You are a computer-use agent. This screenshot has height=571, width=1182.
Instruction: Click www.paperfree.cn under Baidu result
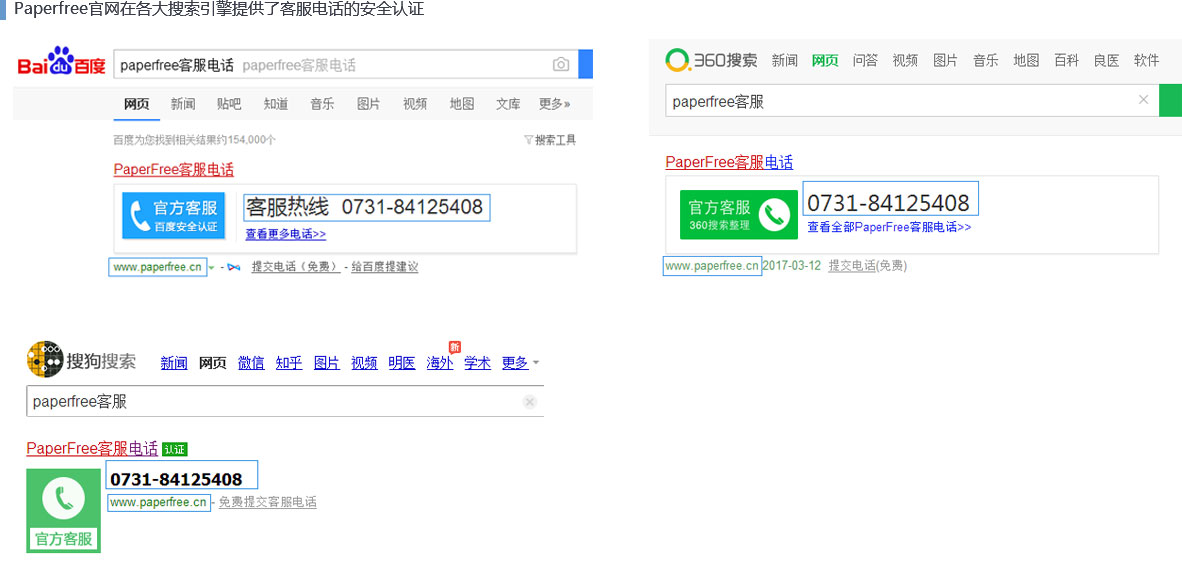tap(158, 267)
